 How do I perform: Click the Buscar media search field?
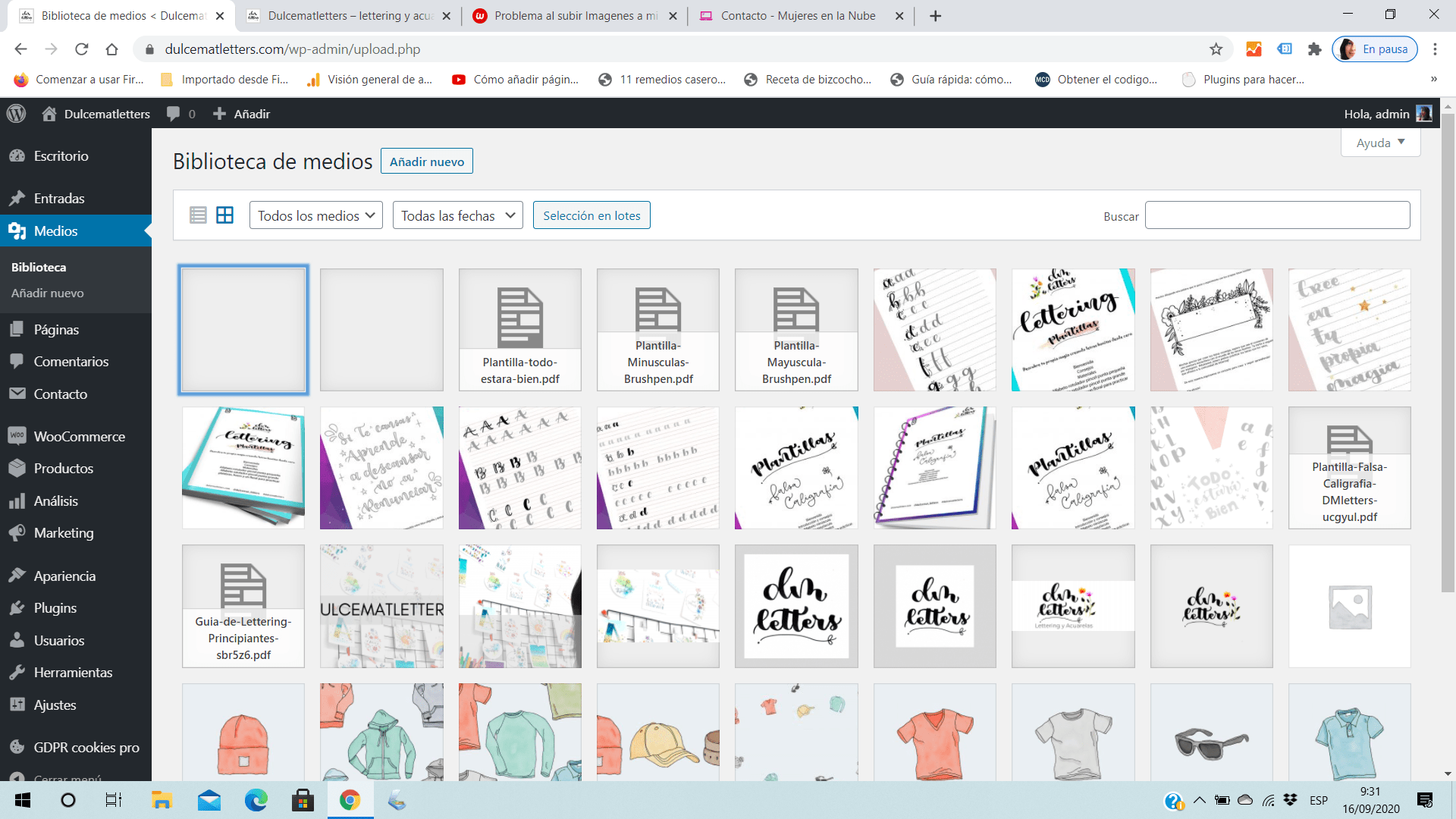1277,215
